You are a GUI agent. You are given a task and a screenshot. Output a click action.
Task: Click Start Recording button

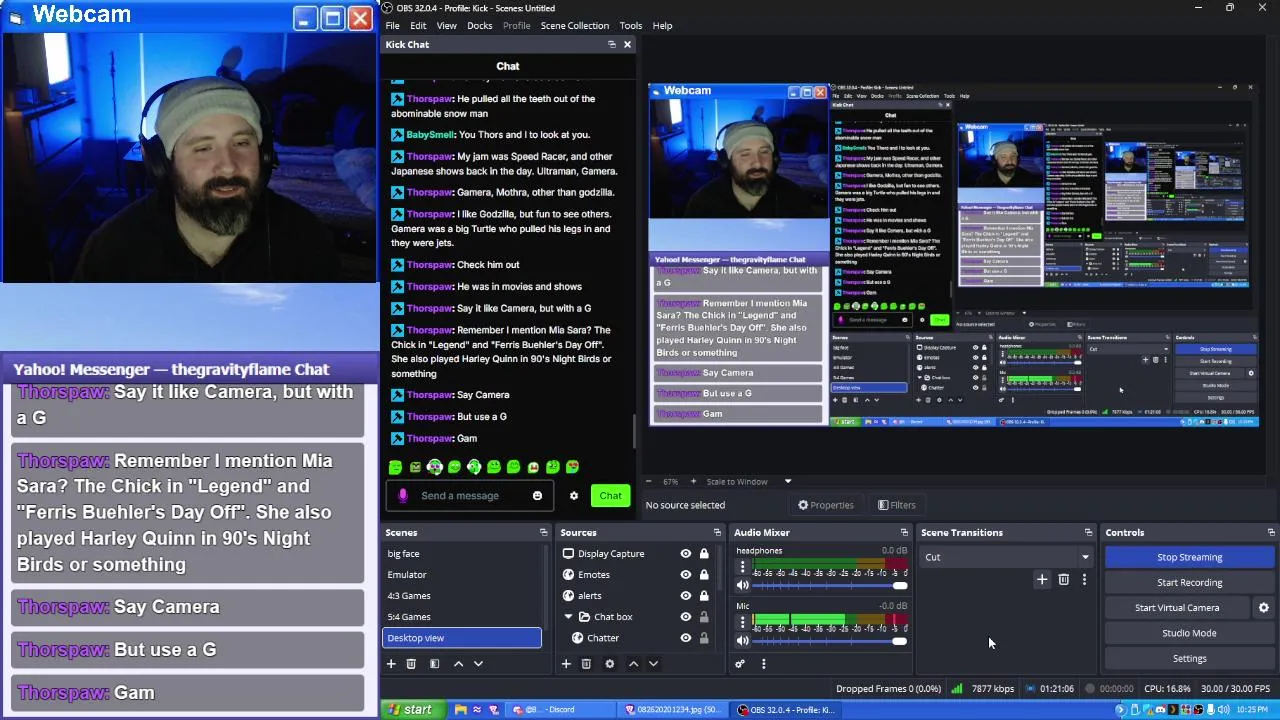(1189, 583)
